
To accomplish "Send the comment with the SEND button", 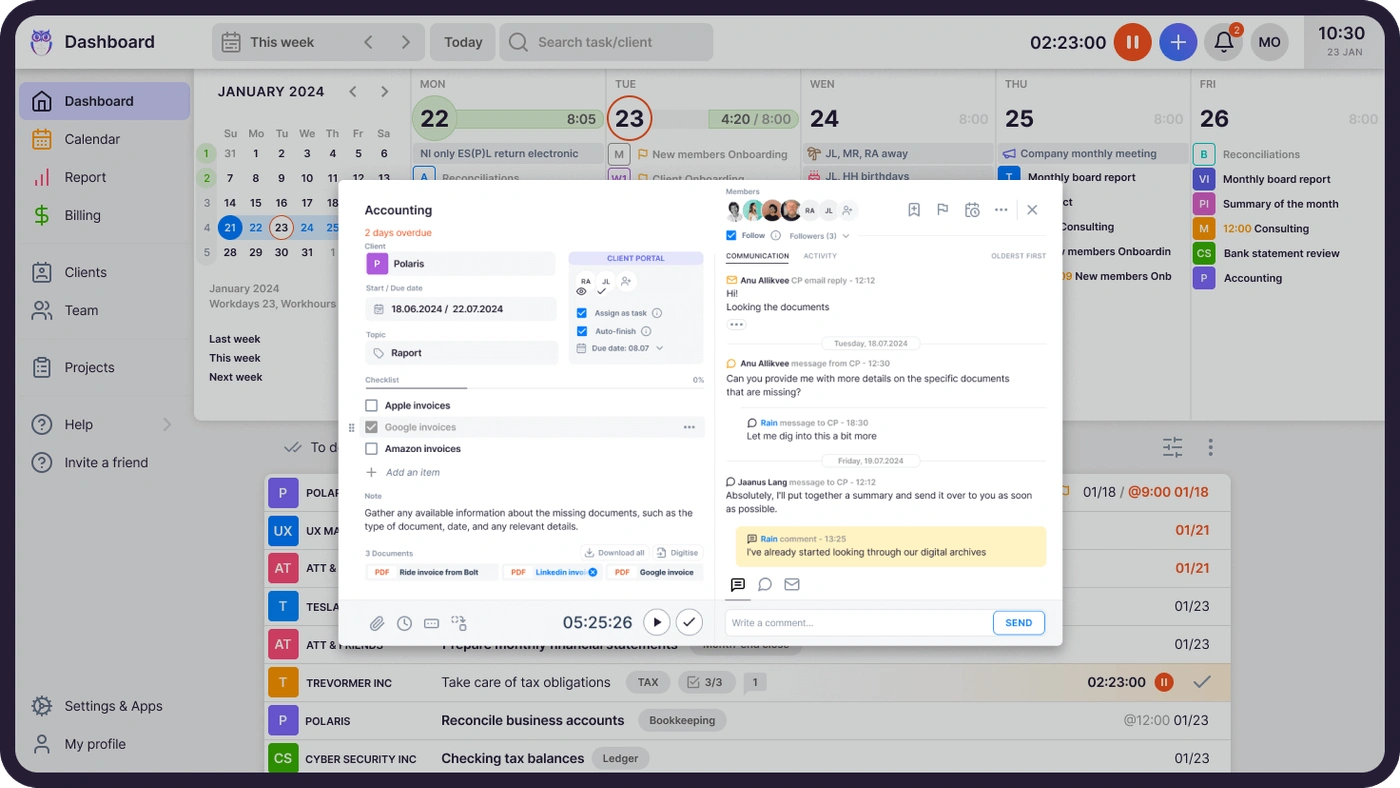I will tap(1018, 622).
